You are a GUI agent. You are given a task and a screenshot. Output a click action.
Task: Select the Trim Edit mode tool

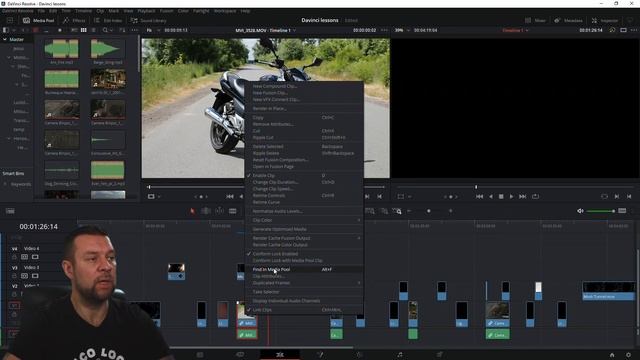pos(206,211)
